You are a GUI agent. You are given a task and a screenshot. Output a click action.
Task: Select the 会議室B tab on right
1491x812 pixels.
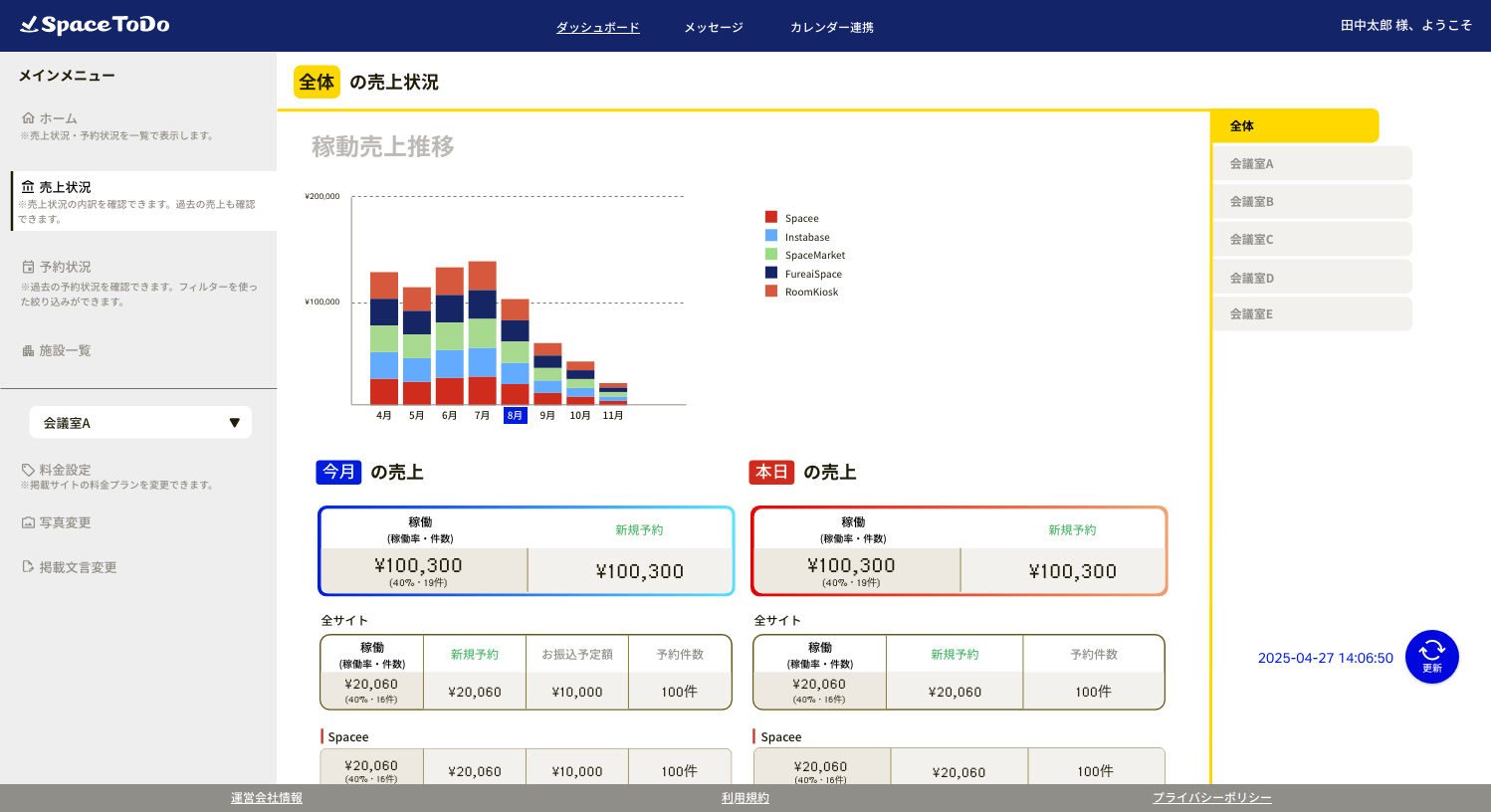tap(1312, 202)
